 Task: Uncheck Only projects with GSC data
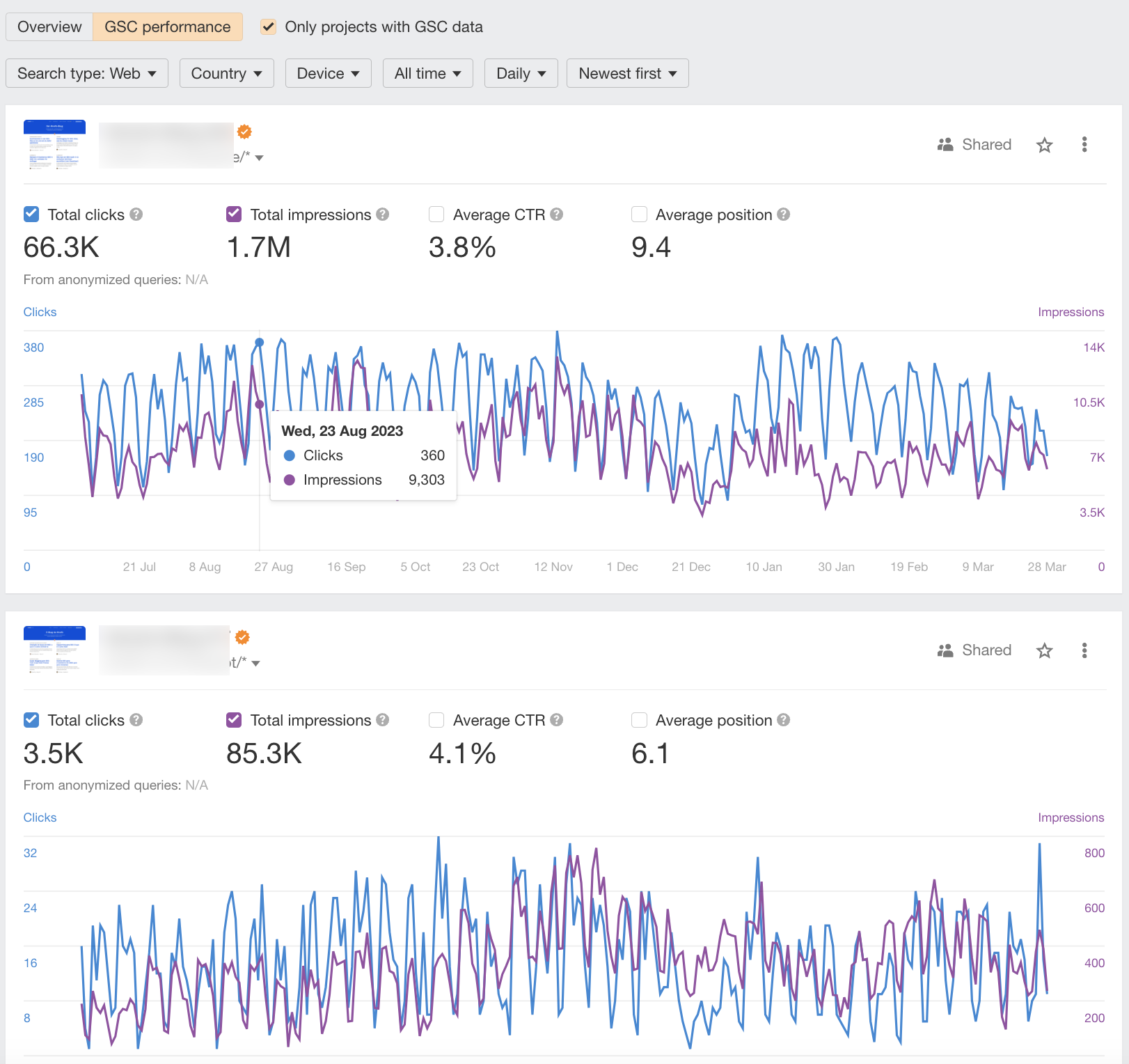point(268,26)
